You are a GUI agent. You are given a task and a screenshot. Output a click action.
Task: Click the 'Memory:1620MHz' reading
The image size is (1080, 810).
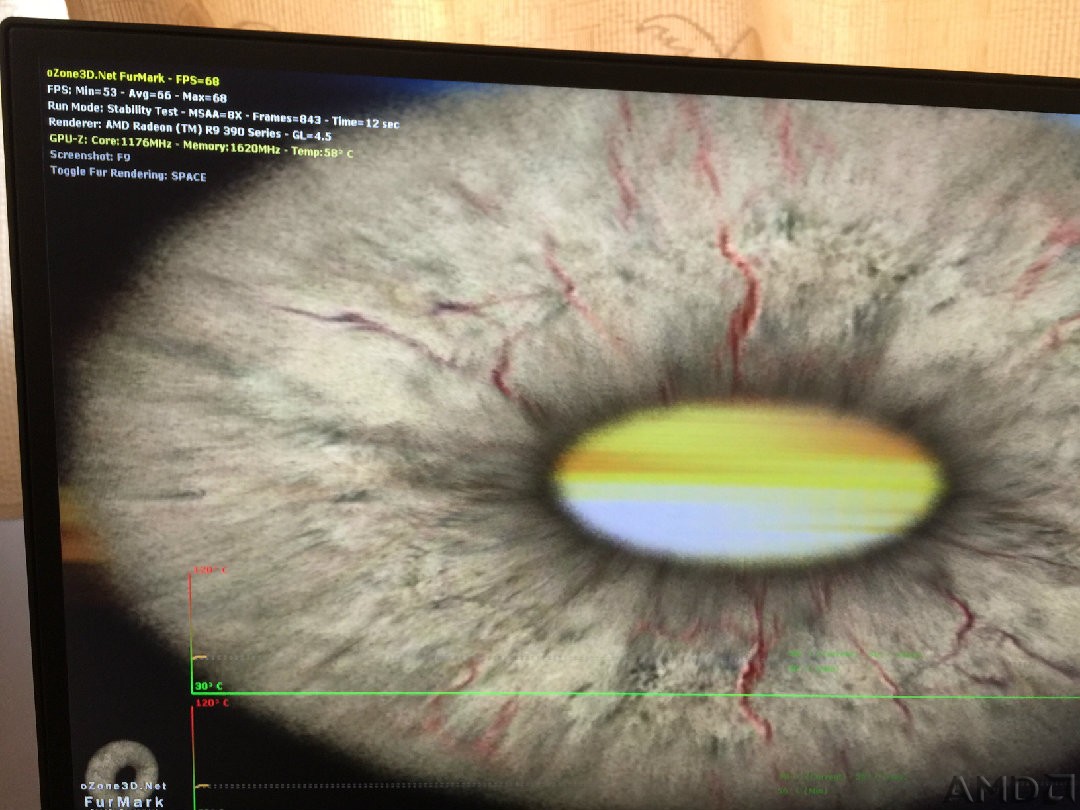click(231, 147)
